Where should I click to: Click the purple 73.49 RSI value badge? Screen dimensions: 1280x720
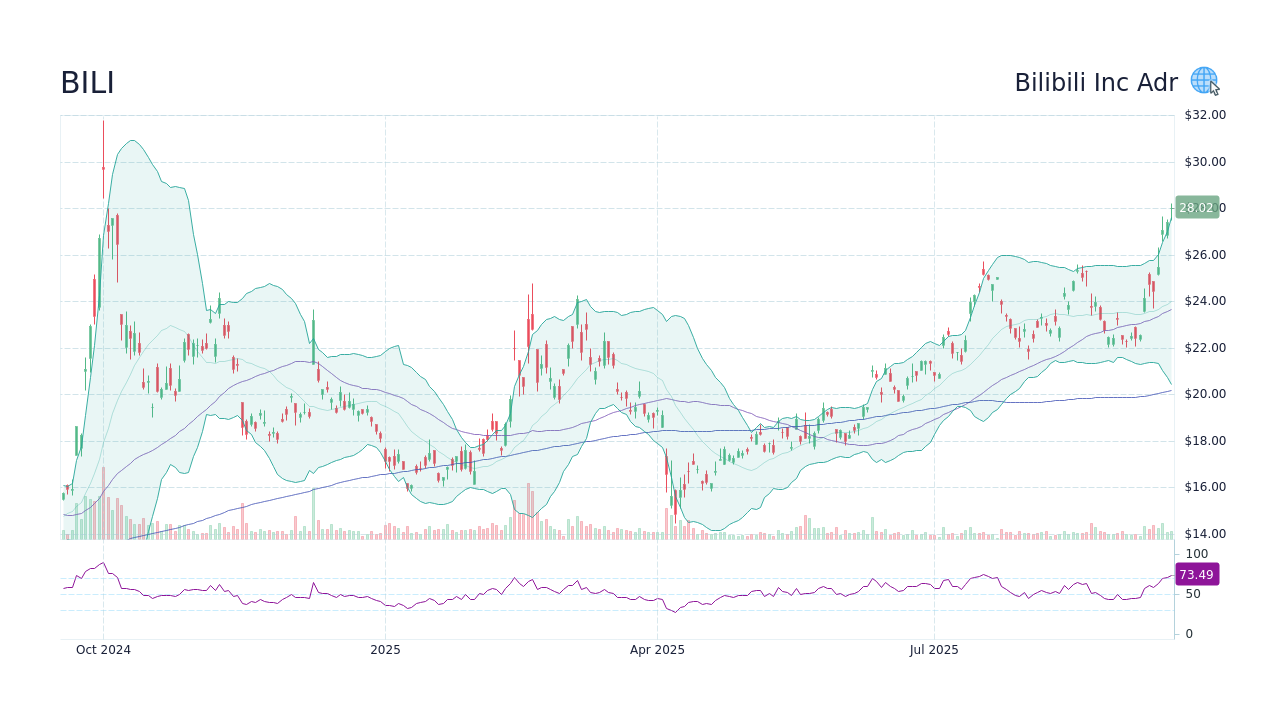[1196, 574]
